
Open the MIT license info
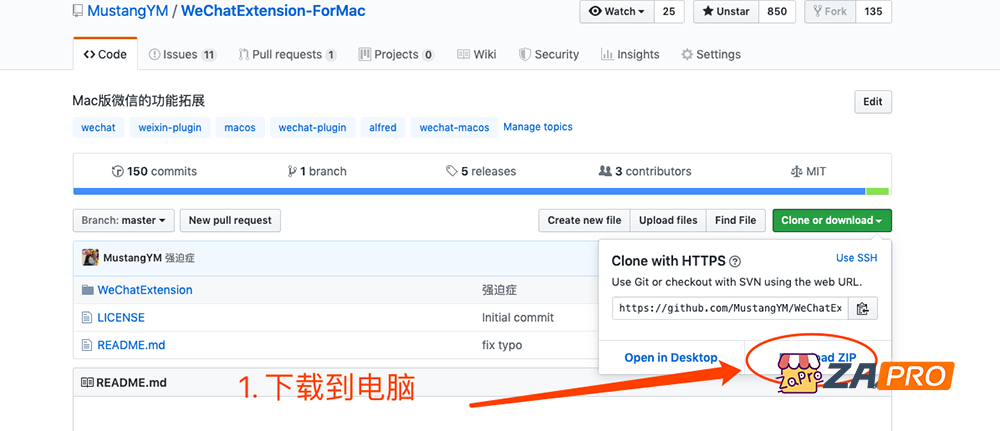(x=808, y=172)
